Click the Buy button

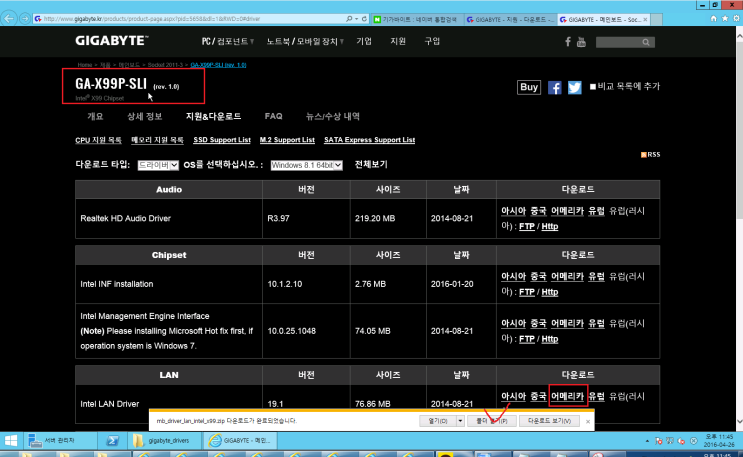click(529, 87)
